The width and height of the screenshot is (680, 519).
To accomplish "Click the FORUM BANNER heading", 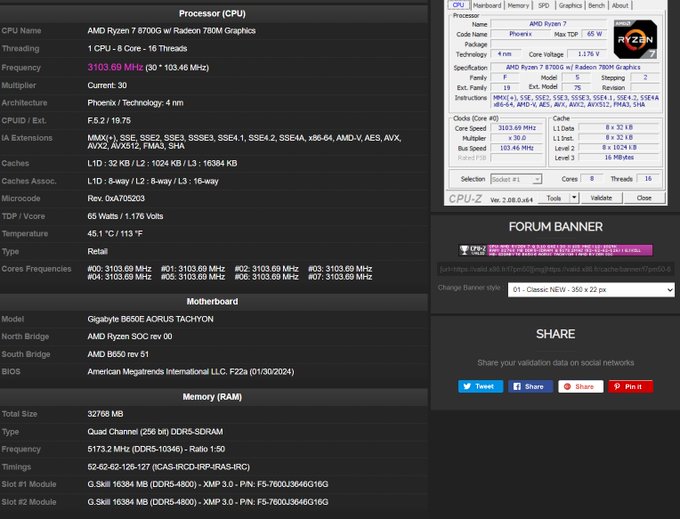I will [556, 227].
